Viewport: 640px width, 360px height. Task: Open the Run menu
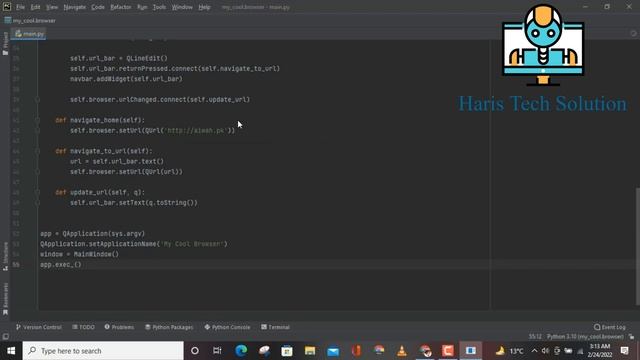pyautogui.click(x=142, y=7)
